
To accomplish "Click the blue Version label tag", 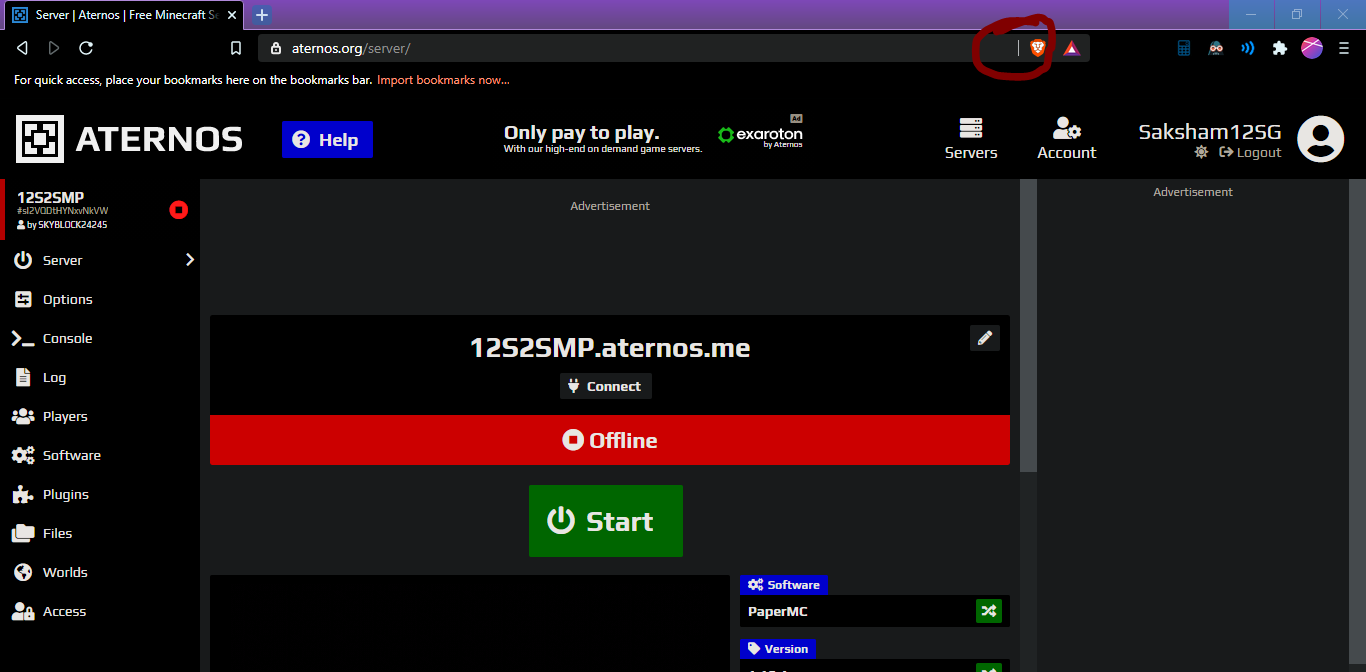I will click(777, 649).
